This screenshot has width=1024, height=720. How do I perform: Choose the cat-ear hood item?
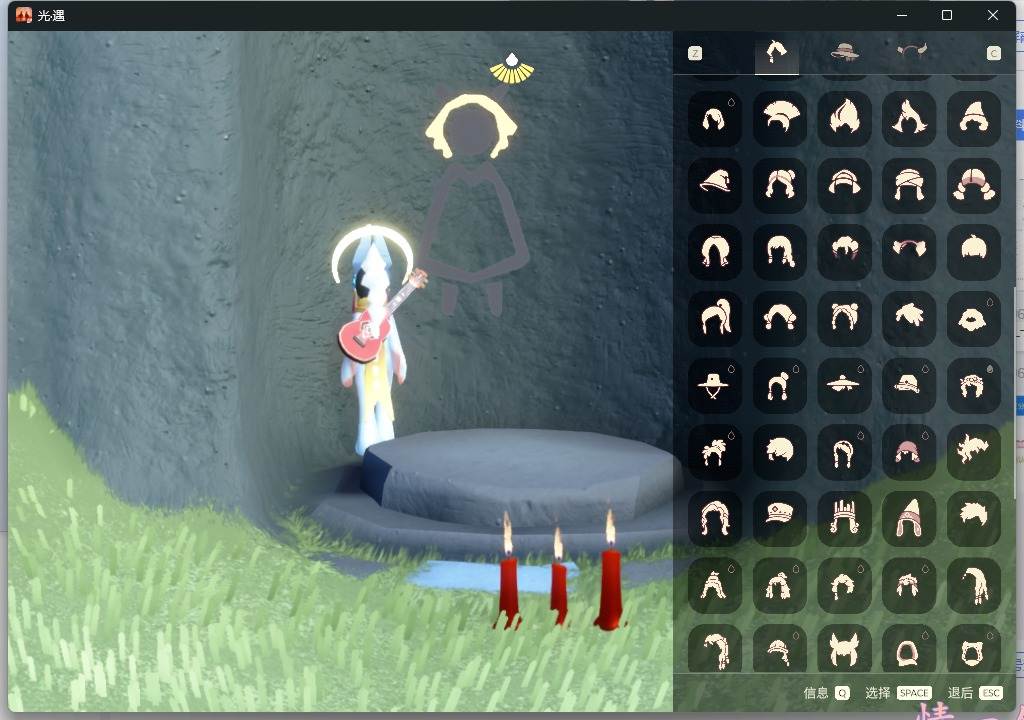974,650
